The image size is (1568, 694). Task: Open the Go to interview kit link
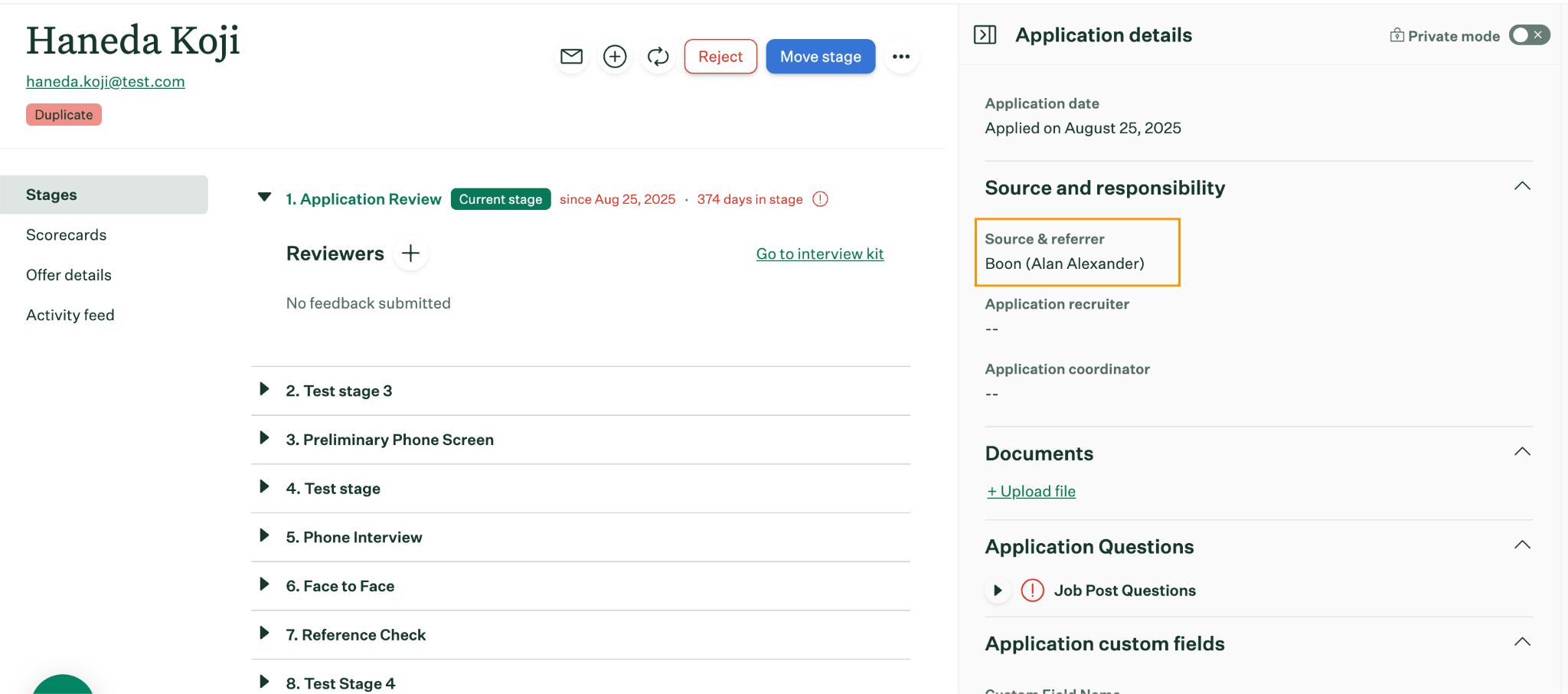coord(820,254)
